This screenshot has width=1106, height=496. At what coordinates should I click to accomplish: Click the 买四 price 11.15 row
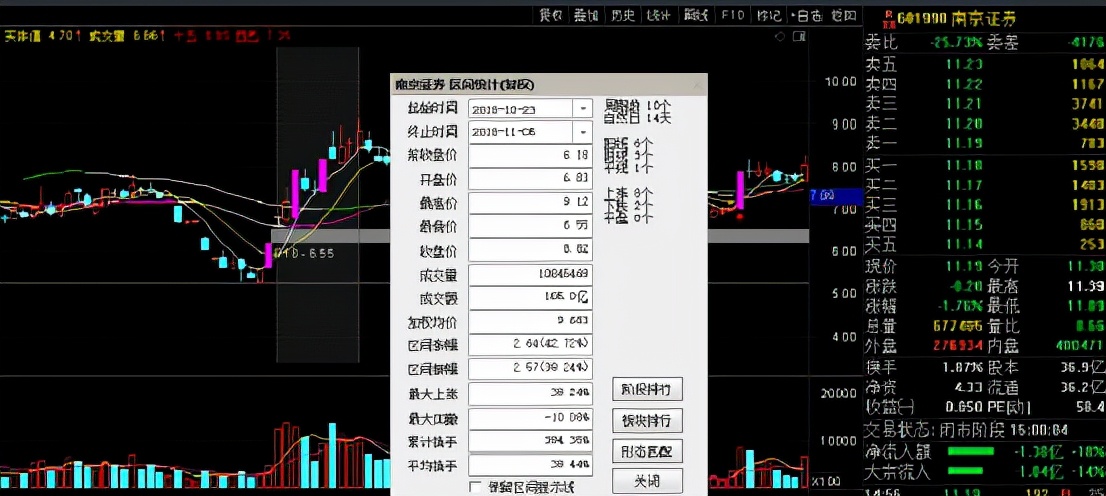(x=985, y=224)
